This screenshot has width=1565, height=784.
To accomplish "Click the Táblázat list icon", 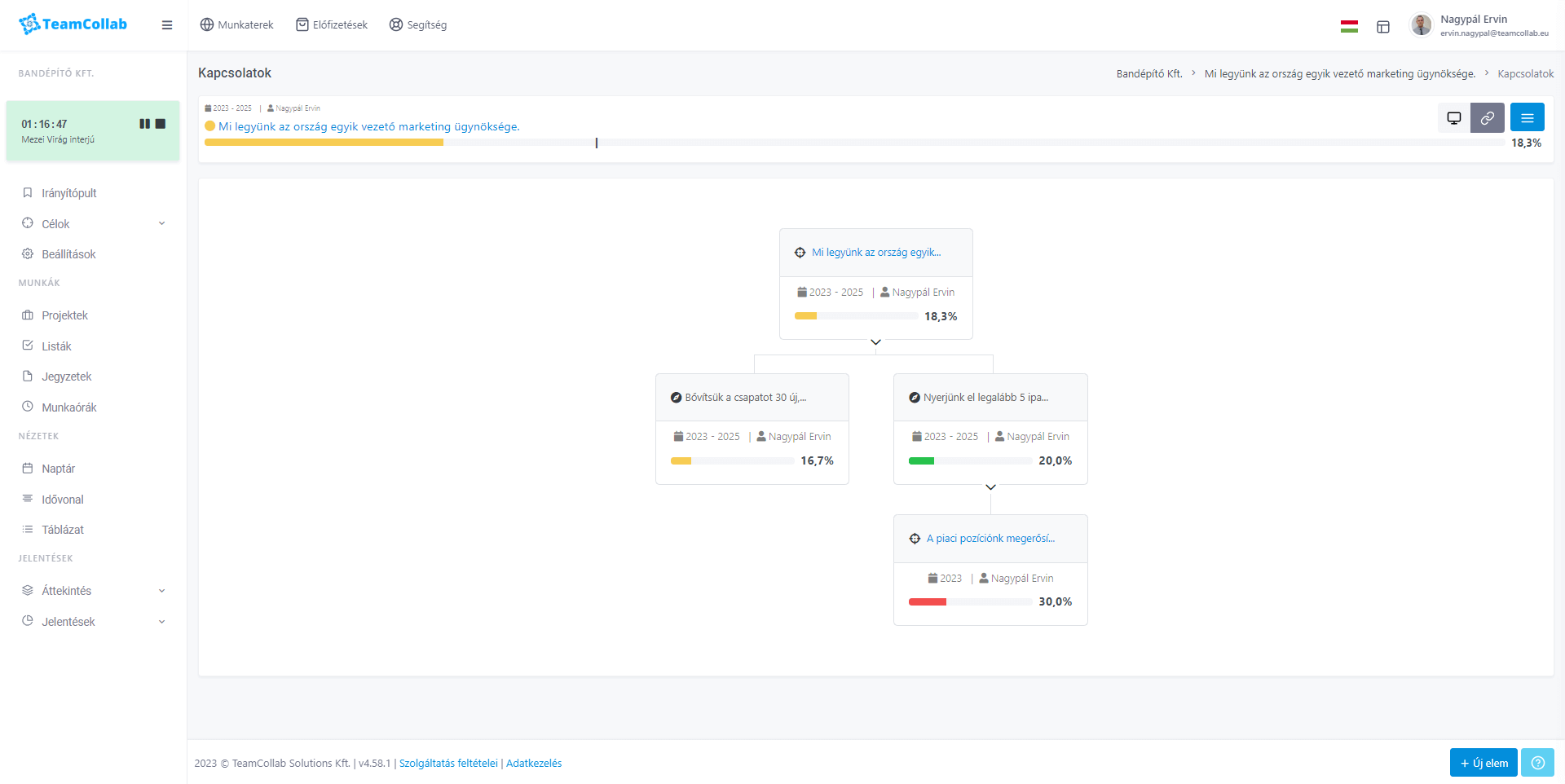I will (x=28, y=530).
